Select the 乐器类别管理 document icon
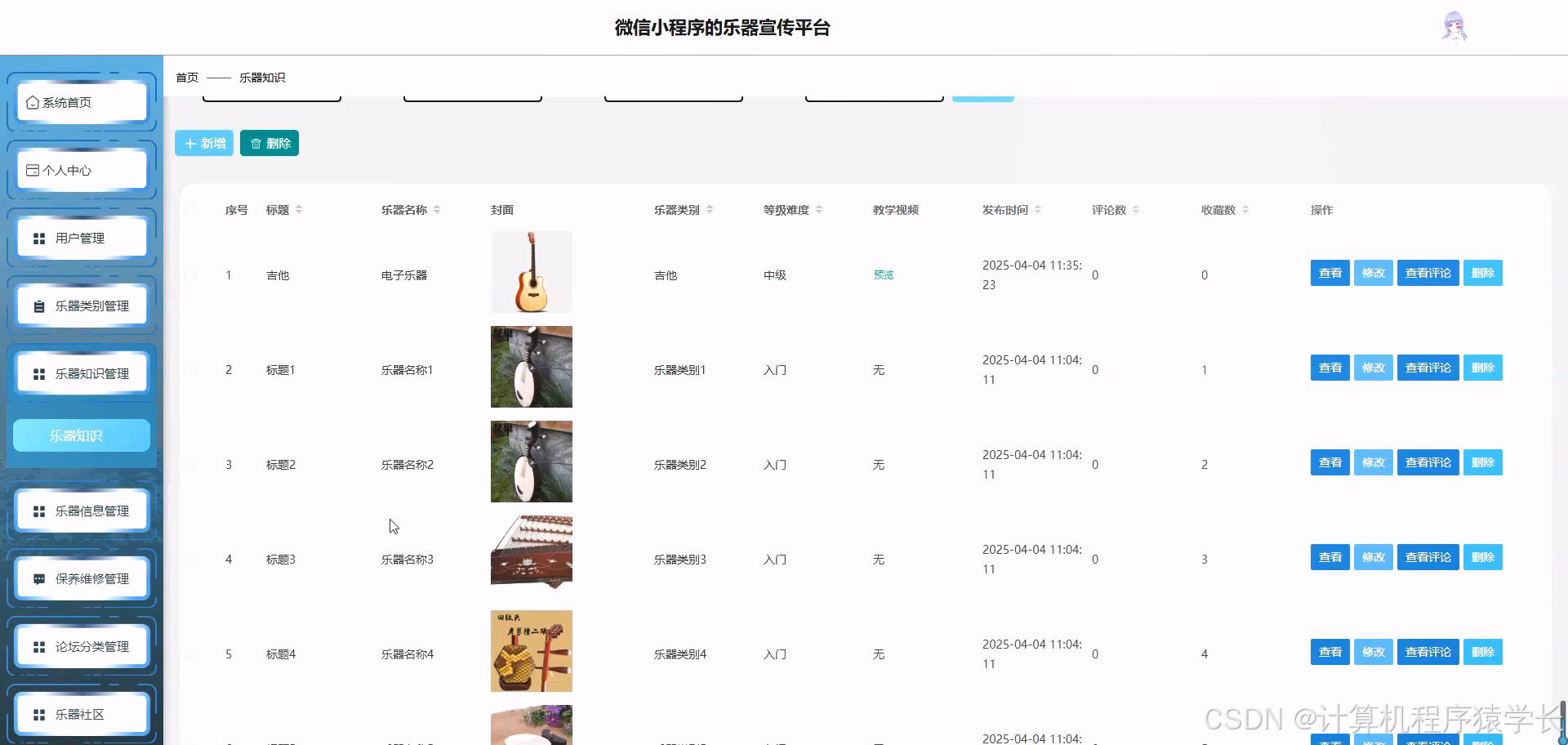 38,306
